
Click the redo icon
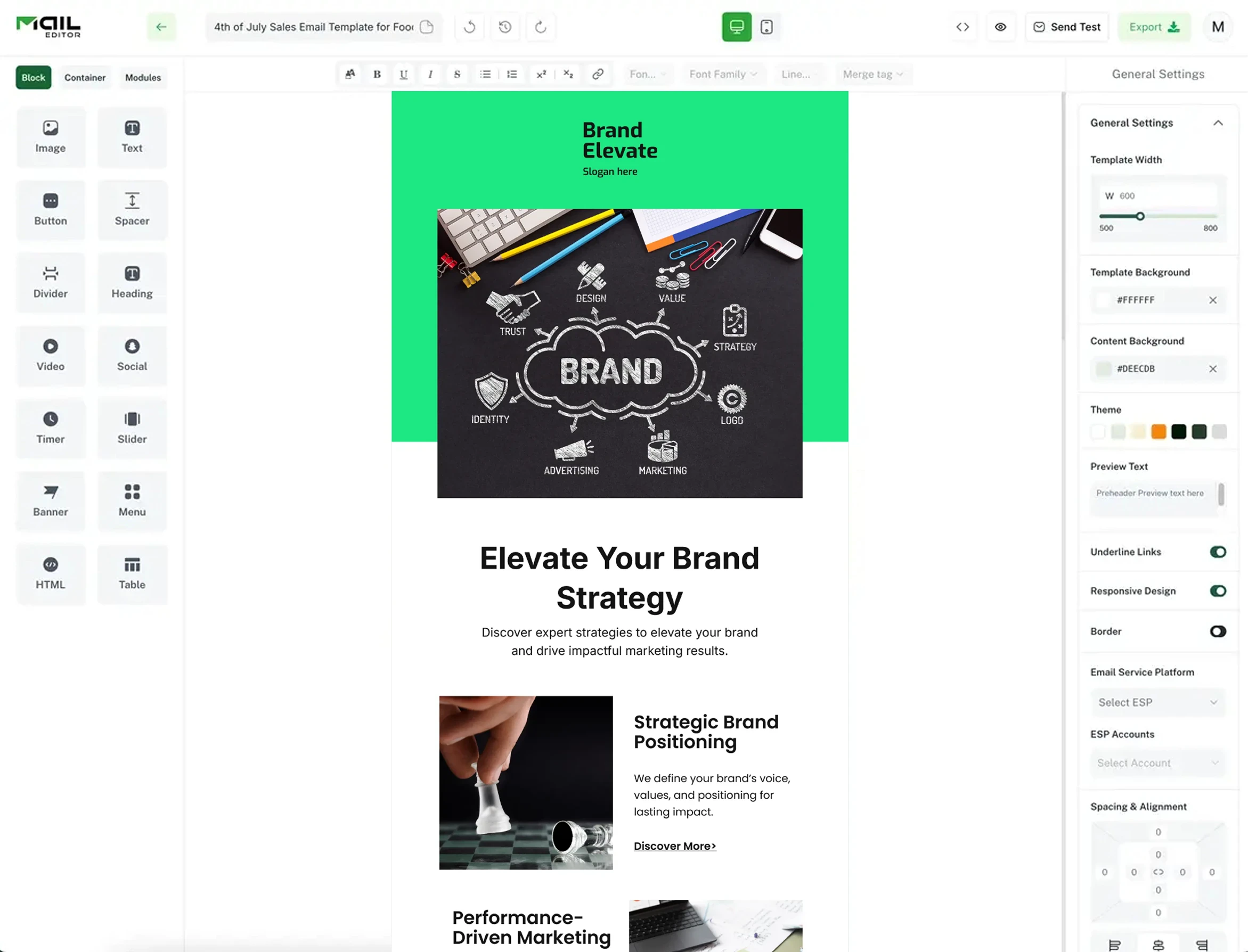click(x=541, y=27)
